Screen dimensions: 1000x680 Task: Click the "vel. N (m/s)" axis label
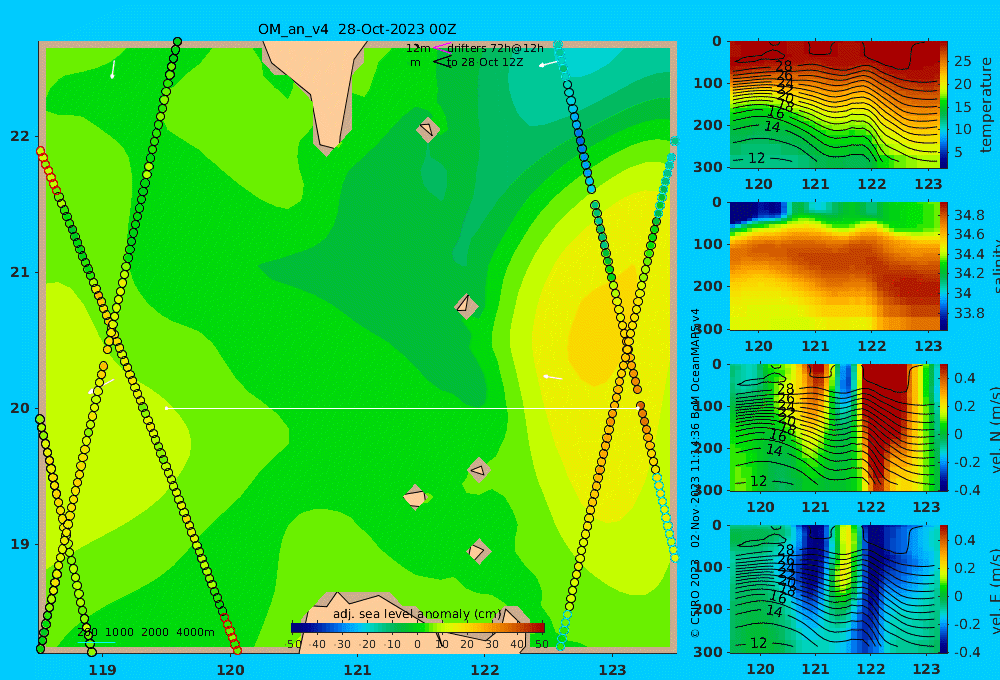pyautogui.click(x=994, y=427)
